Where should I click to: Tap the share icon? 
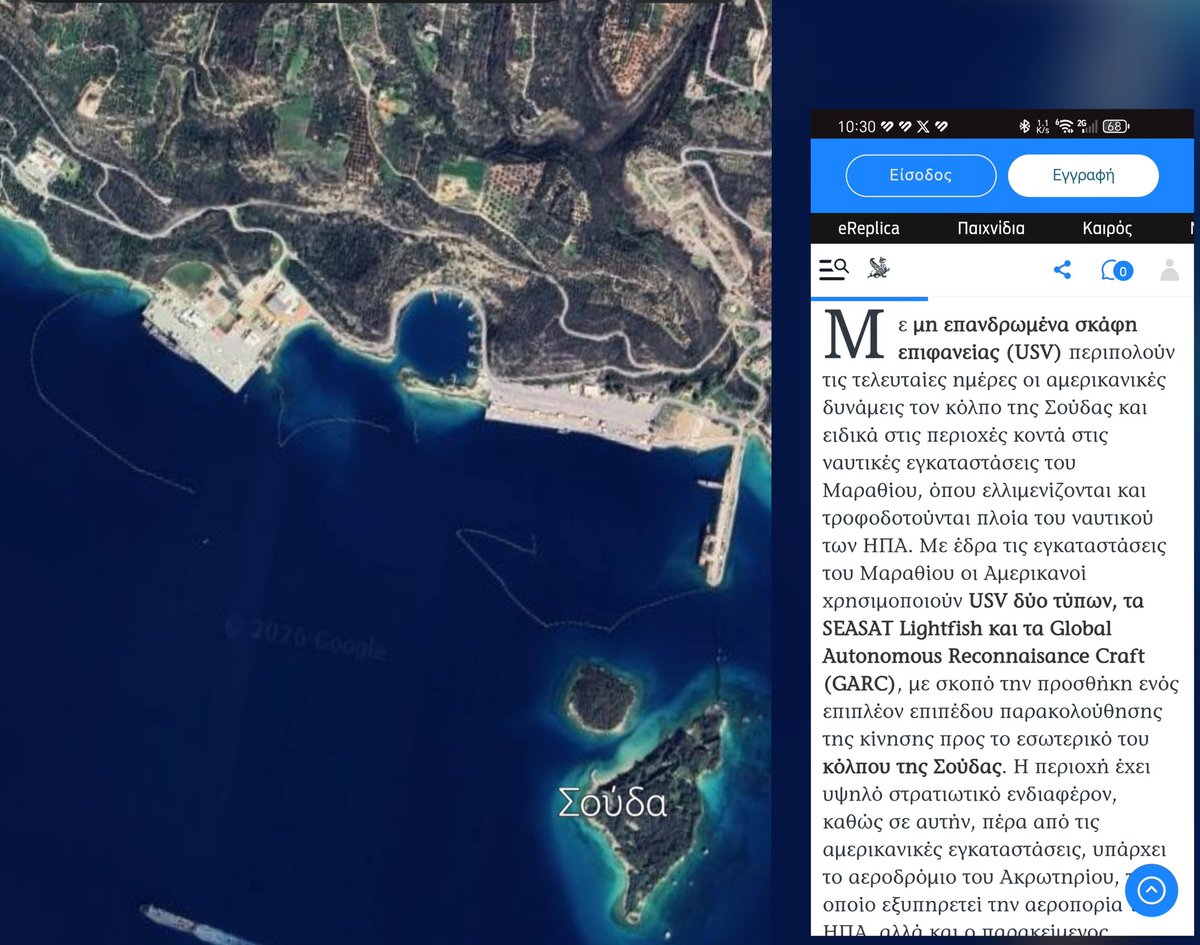(1062, 270)
